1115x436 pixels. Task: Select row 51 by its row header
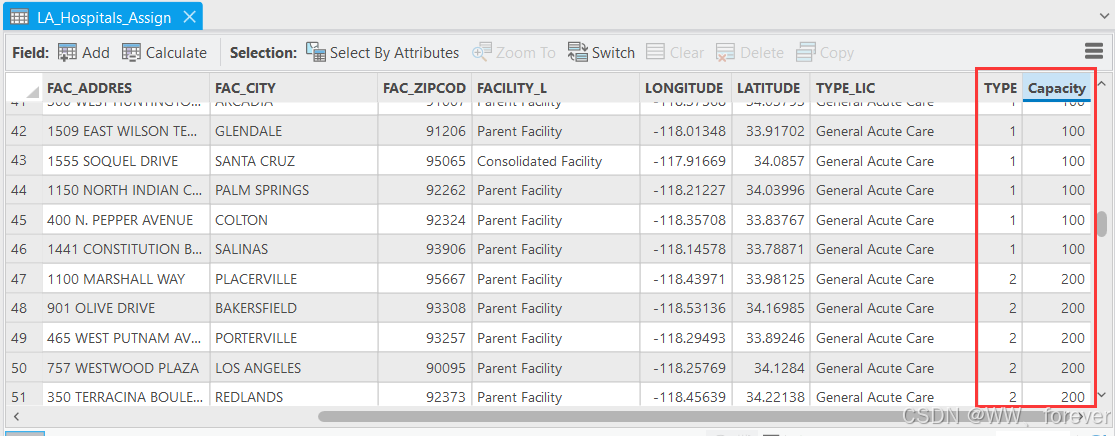(x=23, y=395)
